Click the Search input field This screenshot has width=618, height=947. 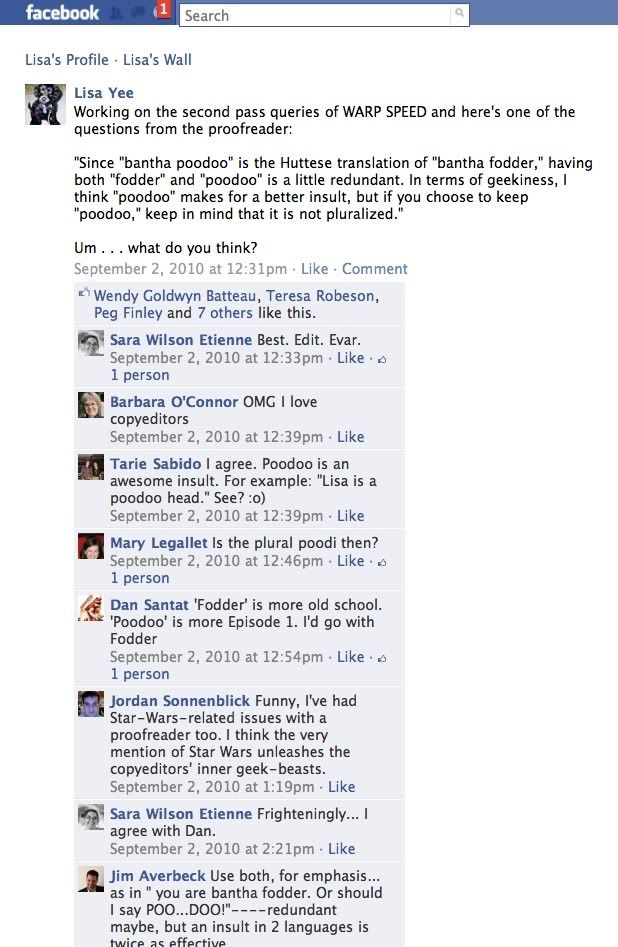[x=317, y=16]
